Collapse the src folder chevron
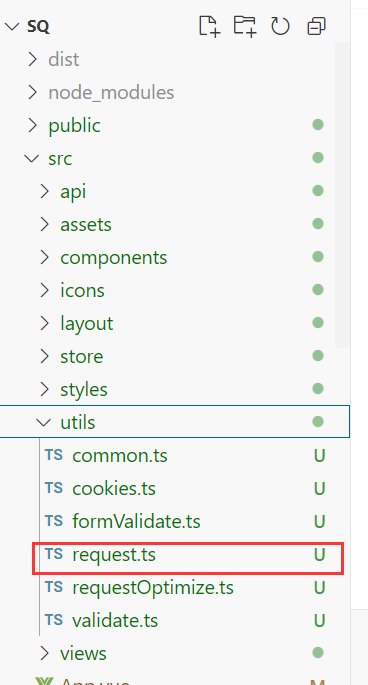This screenshot has height=685, width=368. click(32, 158)
